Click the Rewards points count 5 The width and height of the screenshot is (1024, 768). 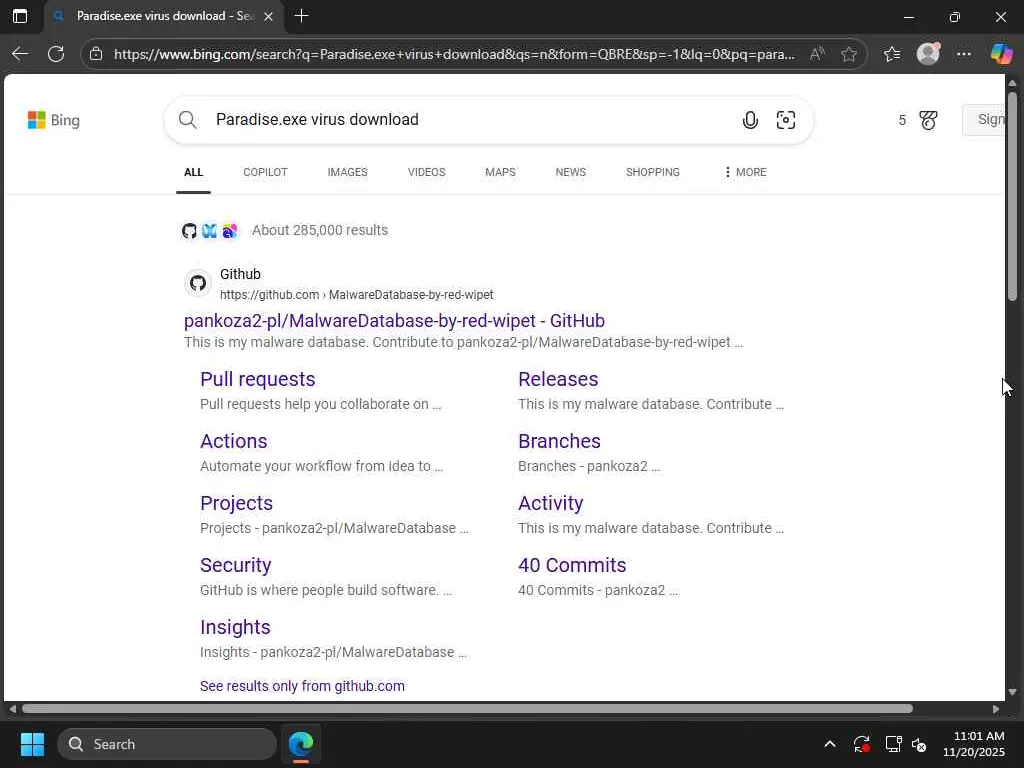(x=902, y=120)
